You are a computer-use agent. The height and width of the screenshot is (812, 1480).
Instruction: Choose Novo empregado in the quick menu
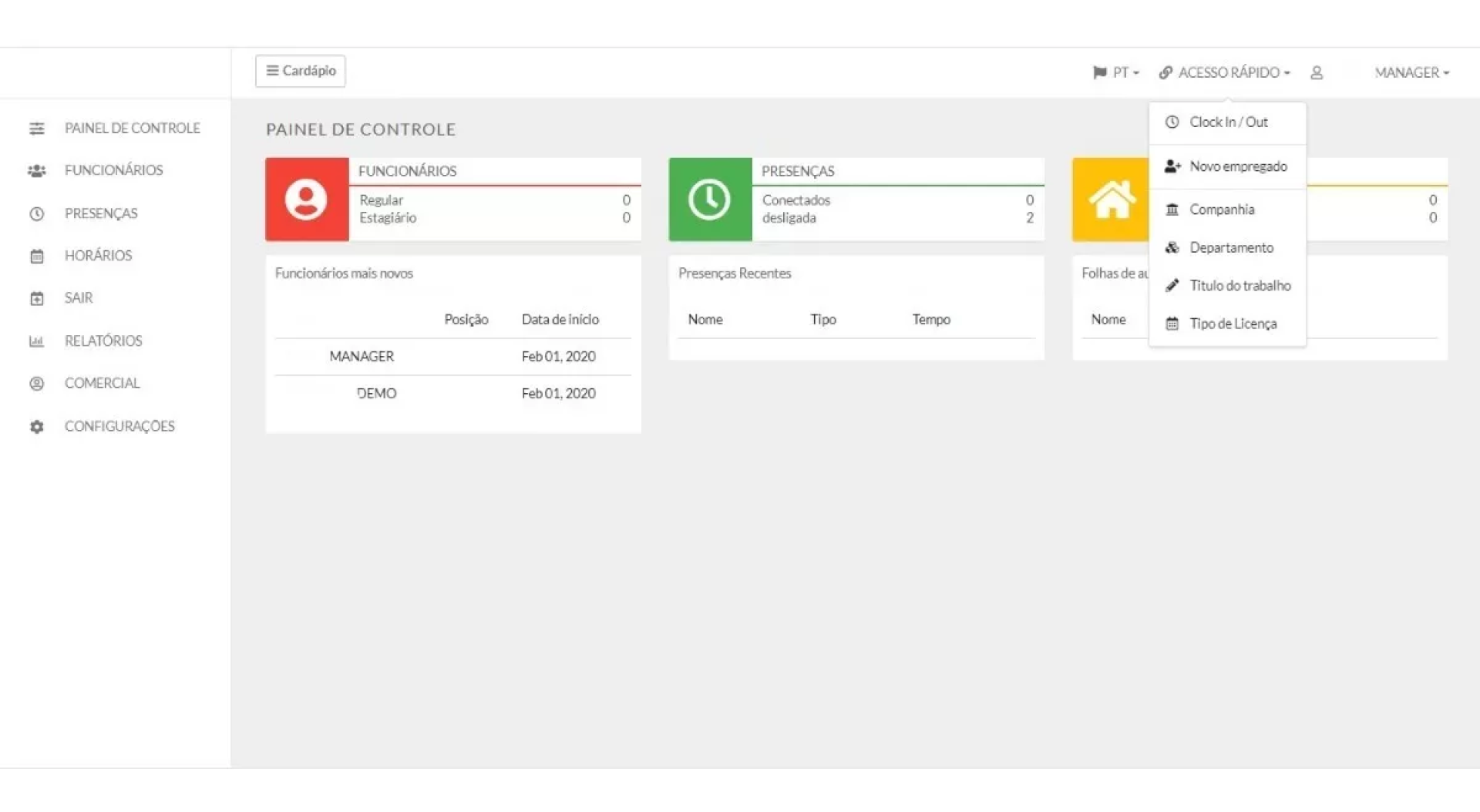coord(1237,166)
